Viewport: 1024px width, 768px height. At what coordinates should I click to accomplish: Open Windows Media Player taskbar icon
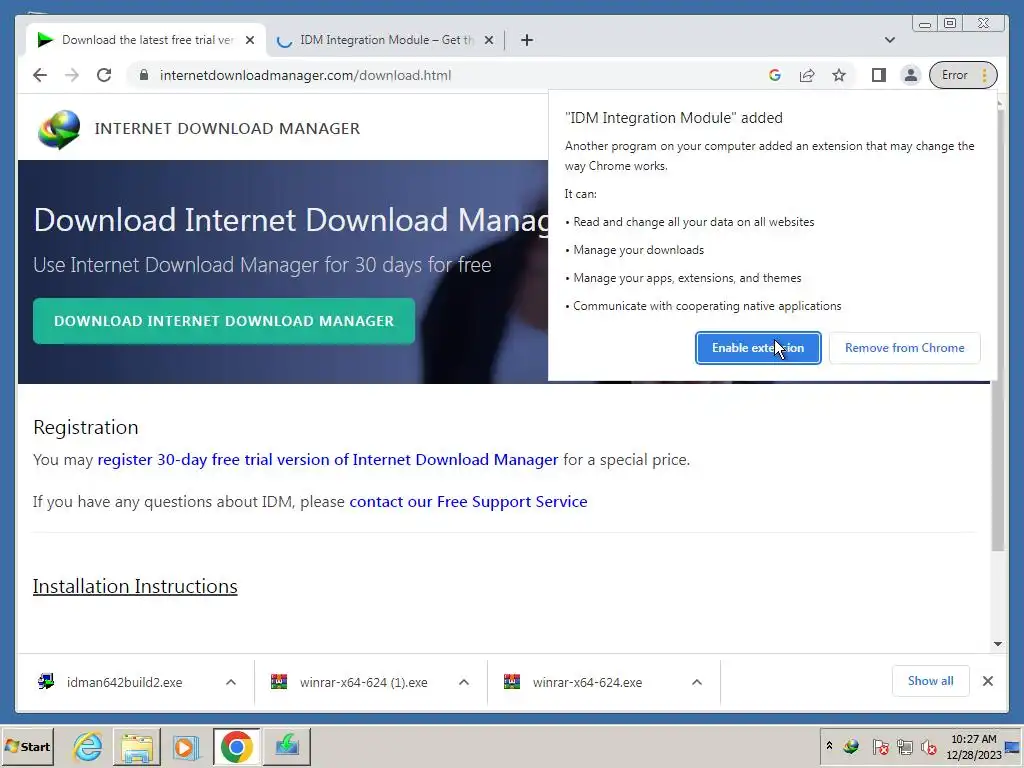tap(185, 746)
